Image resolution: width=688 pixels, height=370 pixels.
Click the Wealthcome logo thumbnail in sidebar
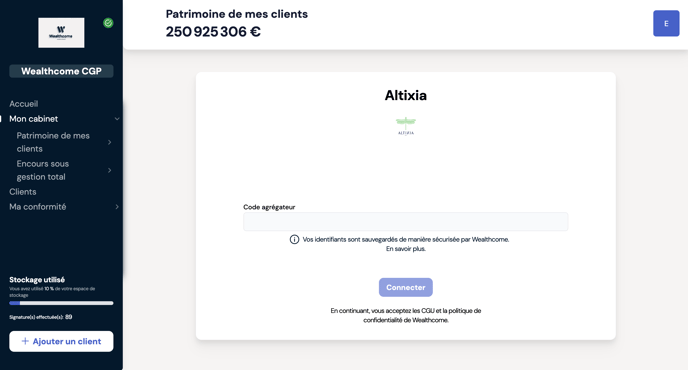tap(61, 33)
